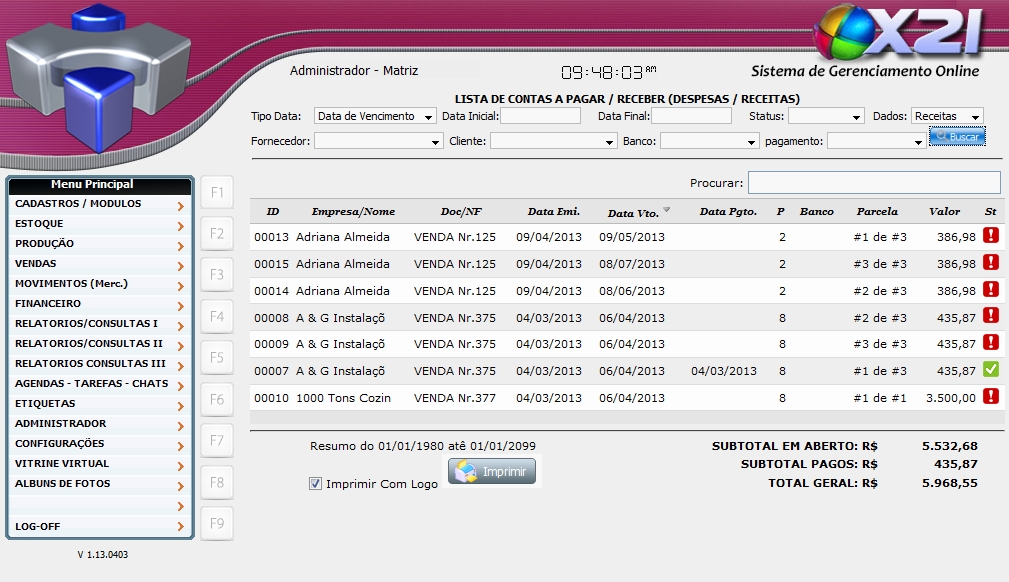Sort the list by the Data Vto. column
The image size is (1009, 582).
pos(634,212)
